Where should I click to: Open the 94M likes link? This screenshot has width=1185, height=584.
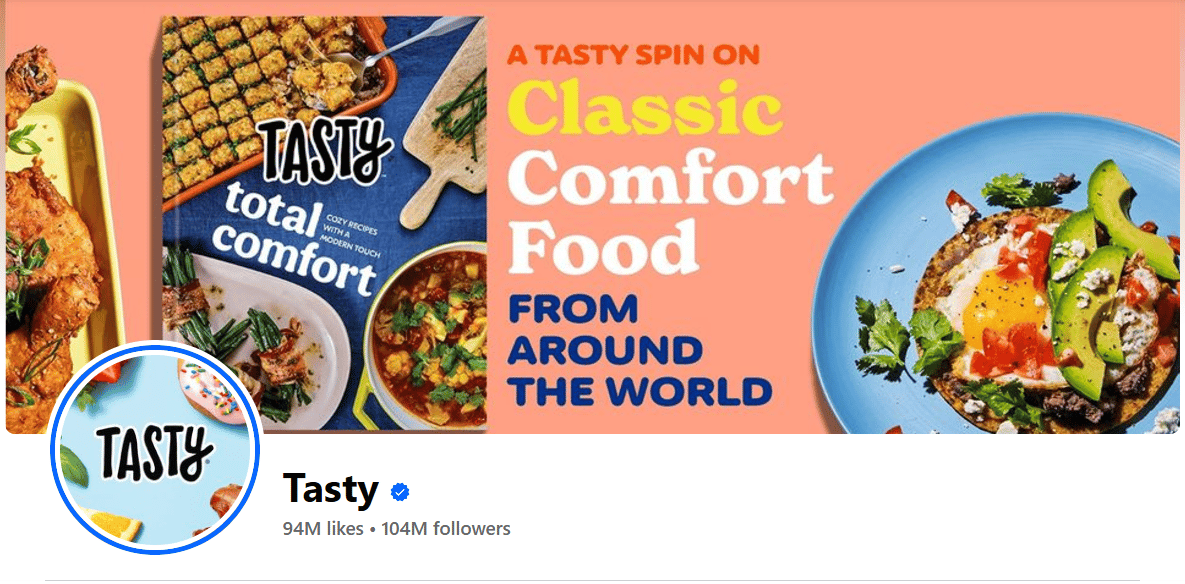(x=323, y=529)
